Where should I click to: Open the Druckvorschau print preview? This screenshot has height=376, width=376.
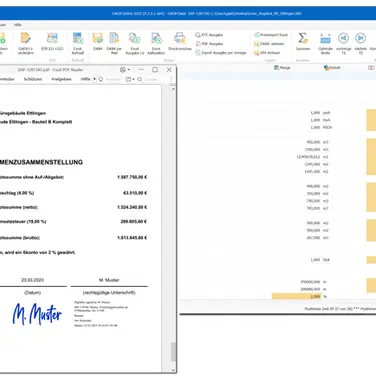[180, 42]
